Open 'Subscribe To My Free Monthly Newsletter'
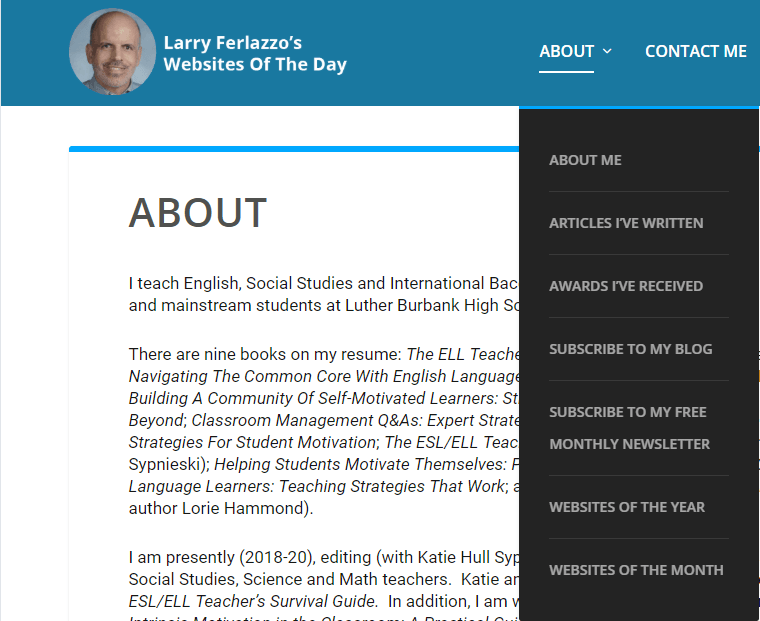Image resolution: width=760 pixels, height=621 pixels. pos(628,428)
